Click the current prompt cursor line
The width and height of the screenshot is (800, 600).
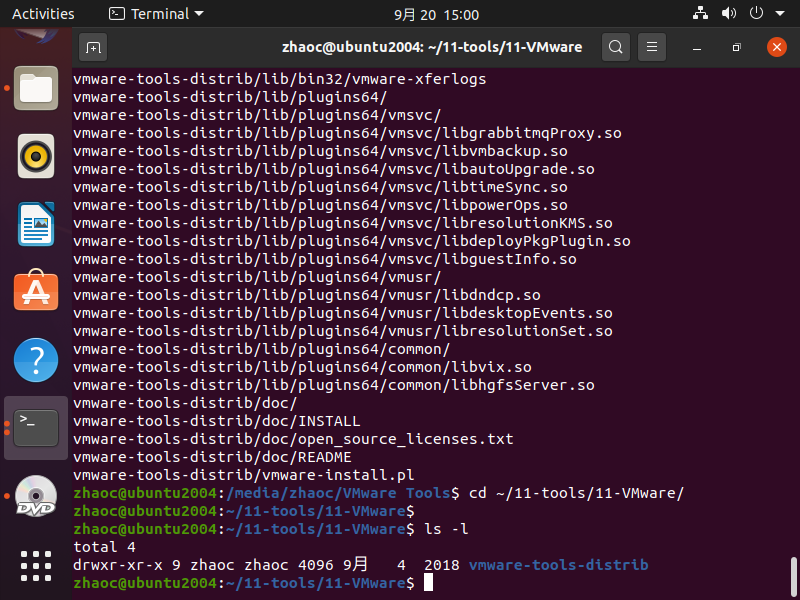click(253, 583)
